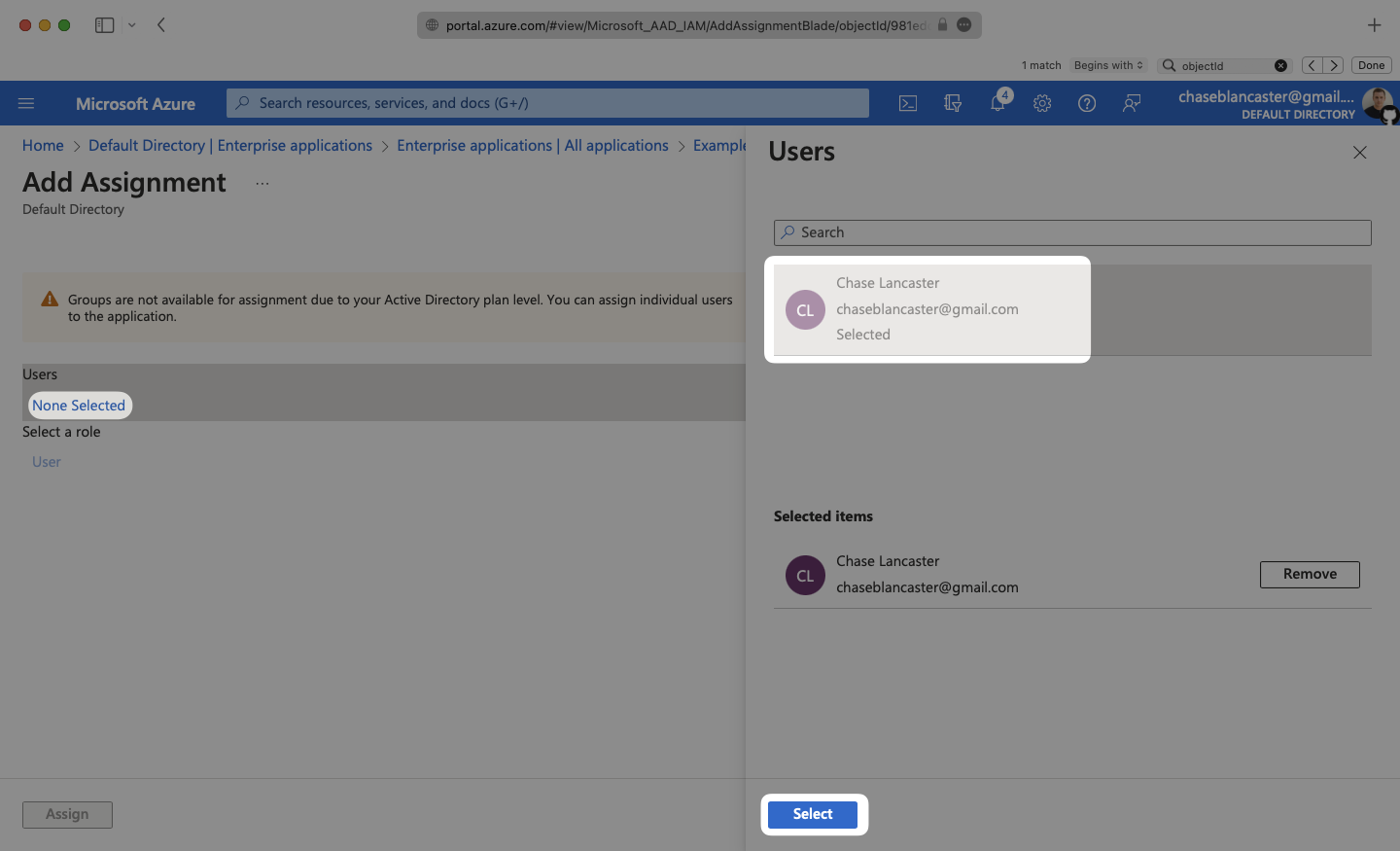Open the 'Begins with' match dropdown
1400x851 pixels.
(1107, 66)
